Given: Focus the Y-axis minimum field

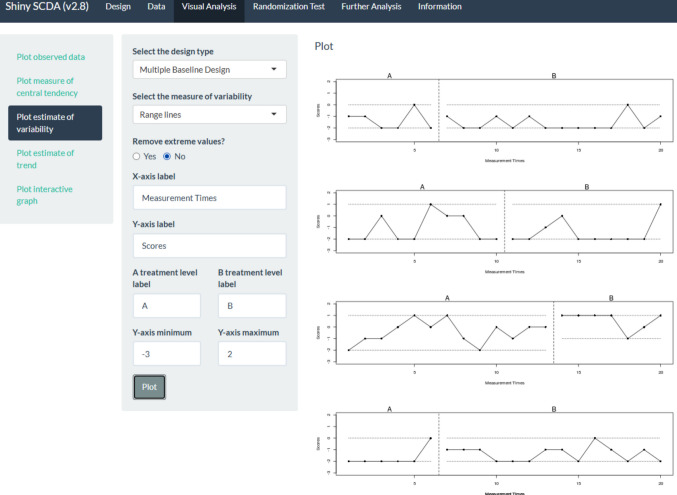Looking at the screenshot, I should point(167,354).
